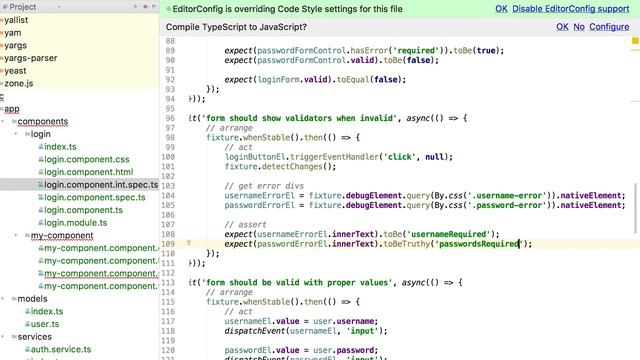Click the auth.service.ts file icon
640x360 pixels.
pos(28,349)
